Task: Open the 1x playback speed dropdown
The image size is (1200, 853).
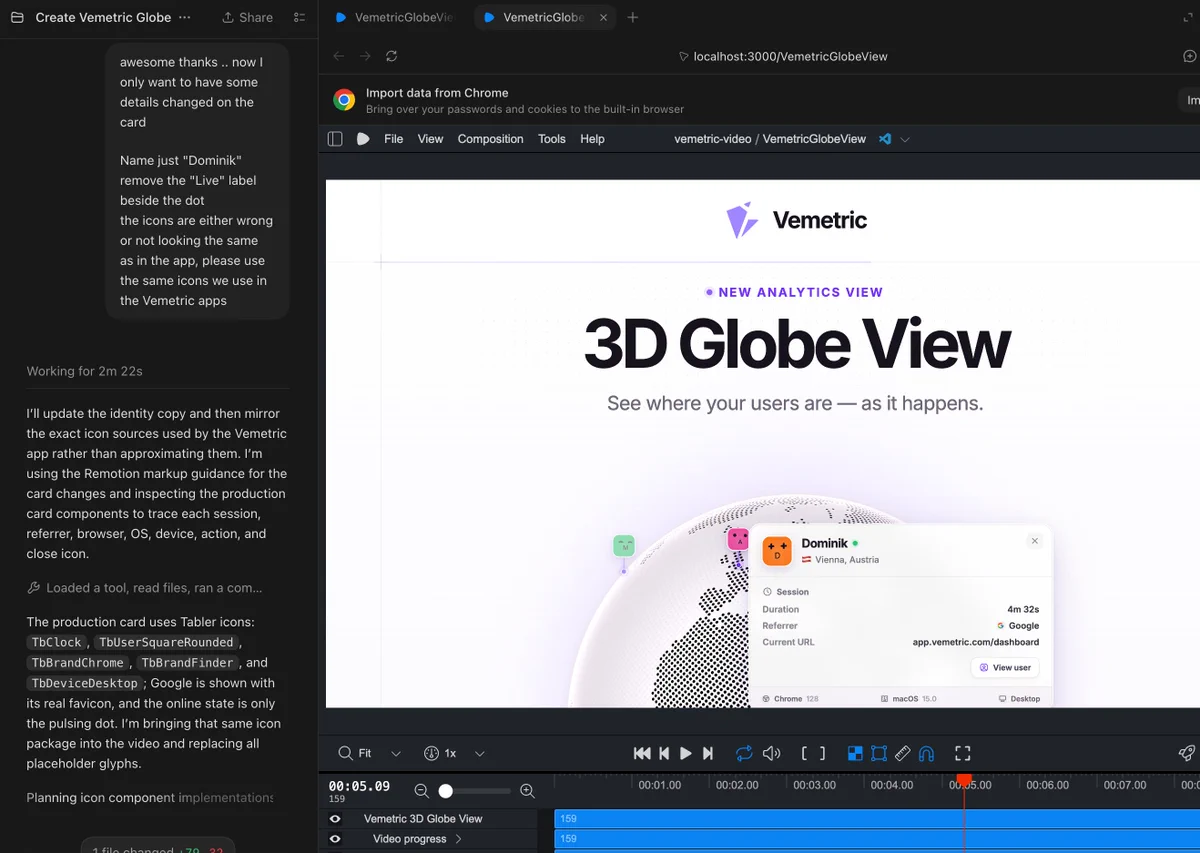Action: pos(455,753)
